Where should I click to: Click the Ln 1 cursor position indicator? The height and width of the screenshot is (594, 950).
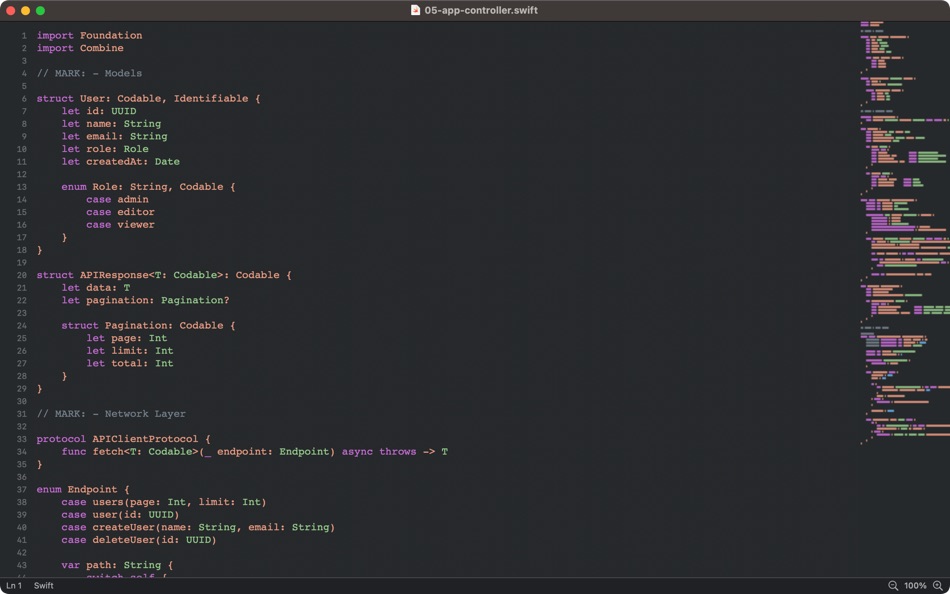14,586
